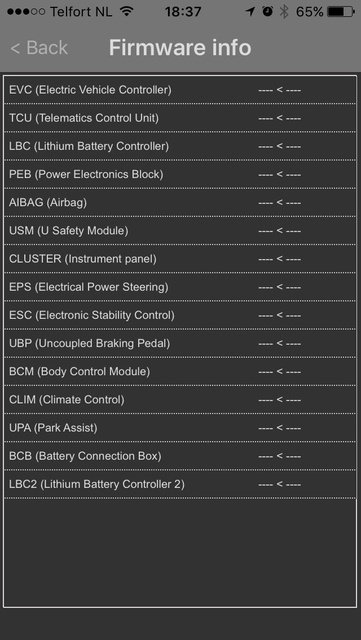Tap the Bluetooth status icon
The width and height of the screenshot is (361, 640).
click(284, 11)
